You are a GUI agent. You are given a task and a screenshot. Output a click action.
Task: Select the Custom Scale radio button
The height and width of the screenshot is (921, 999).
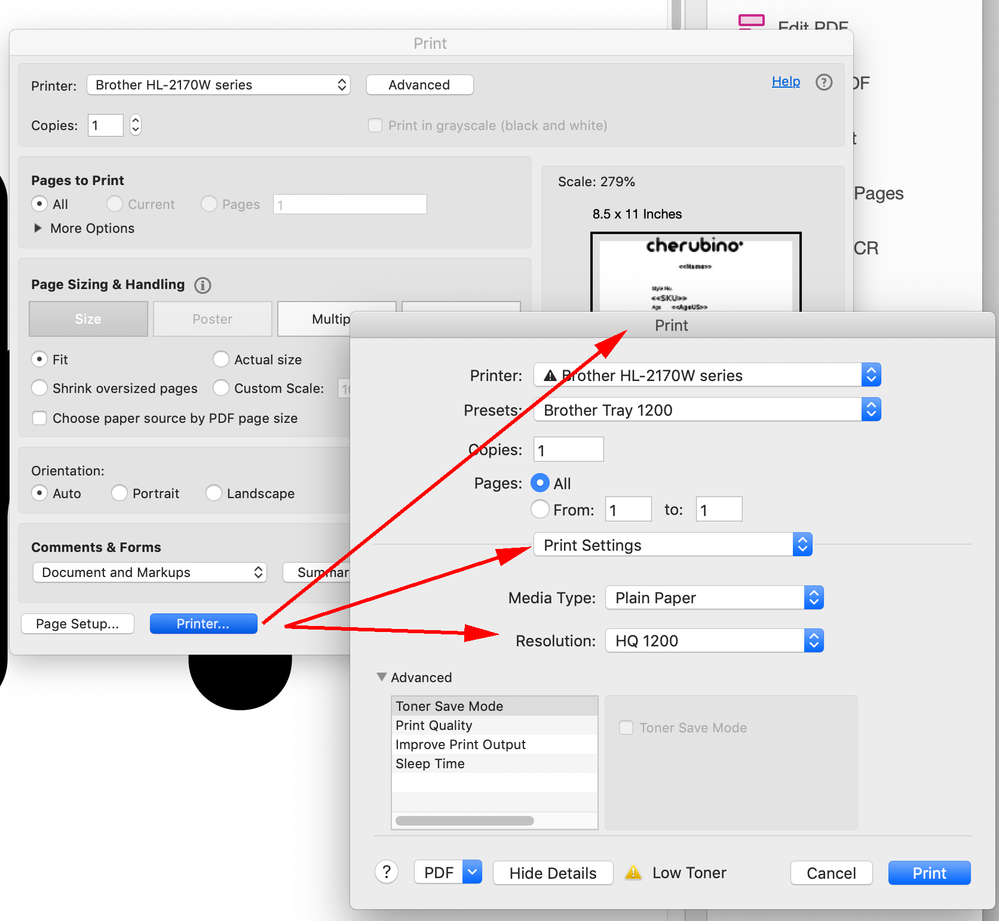[x=221, y=388]
